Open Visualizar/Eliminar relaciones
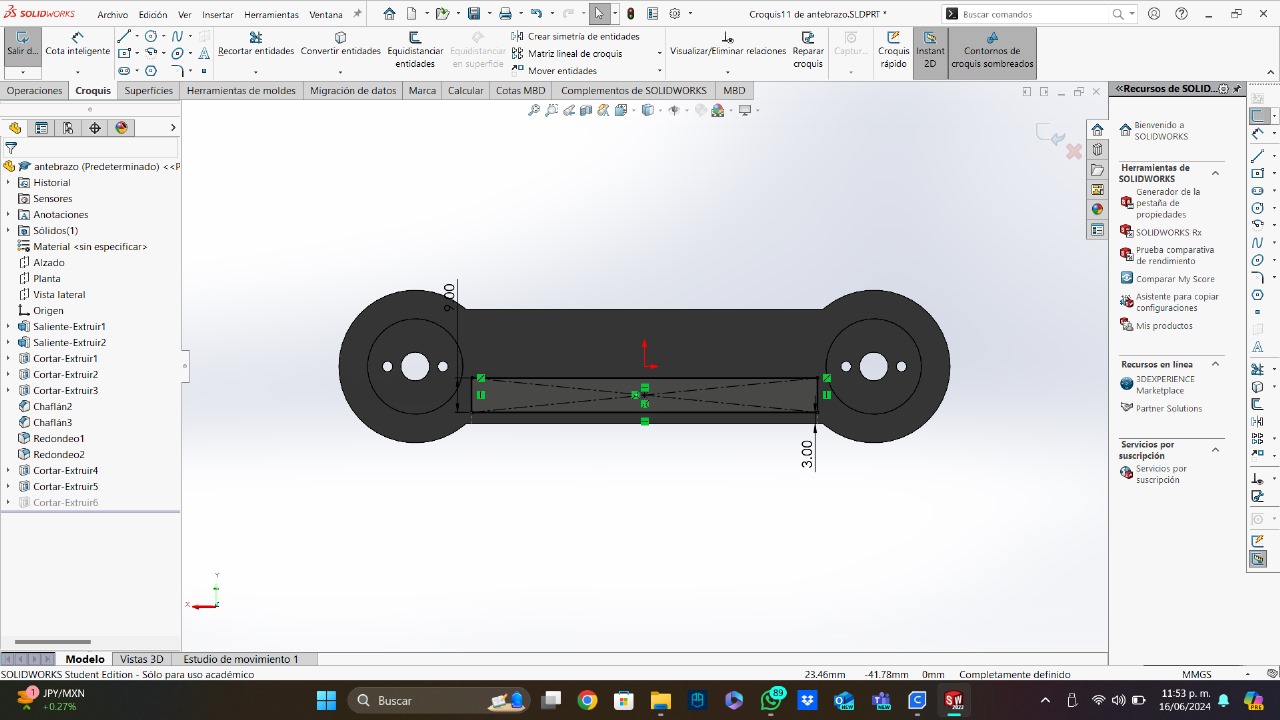1280x720 pixels. coord(728,45)
